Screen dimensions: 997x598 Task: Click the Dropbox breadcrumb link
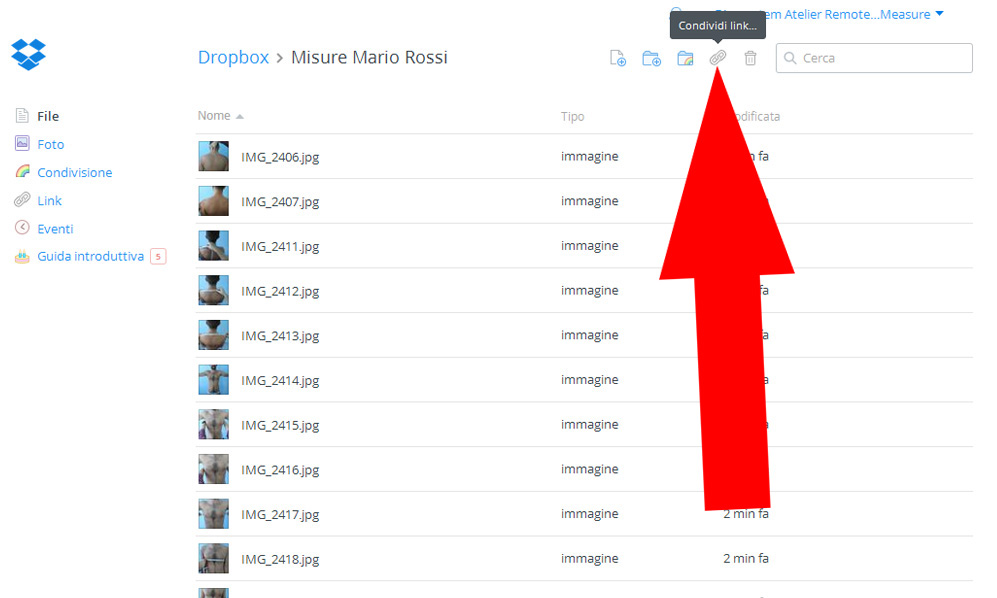[x=233, y=57]
